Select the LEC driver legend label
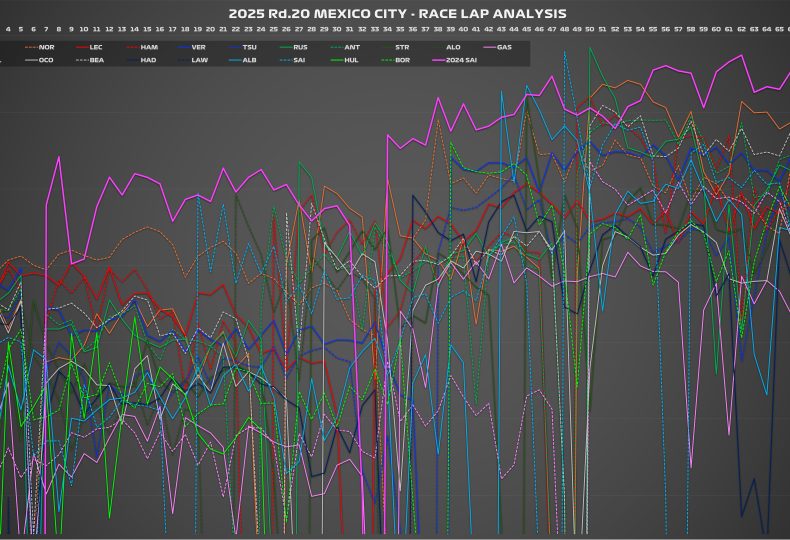Image resolution: width=790 pixels, height=540 pixels. point(96,47)
